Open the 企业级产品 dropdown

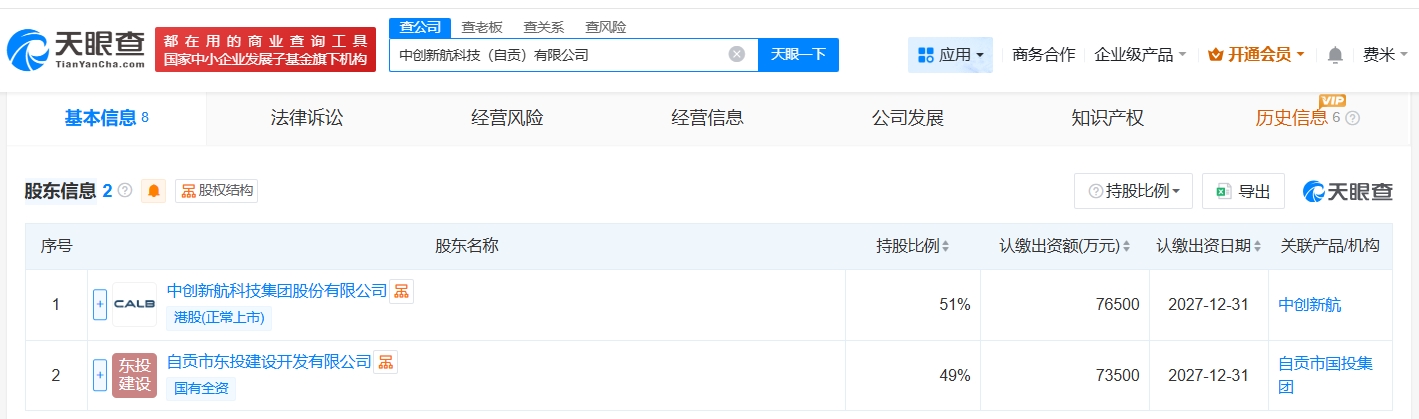(x=1140, y=55)
